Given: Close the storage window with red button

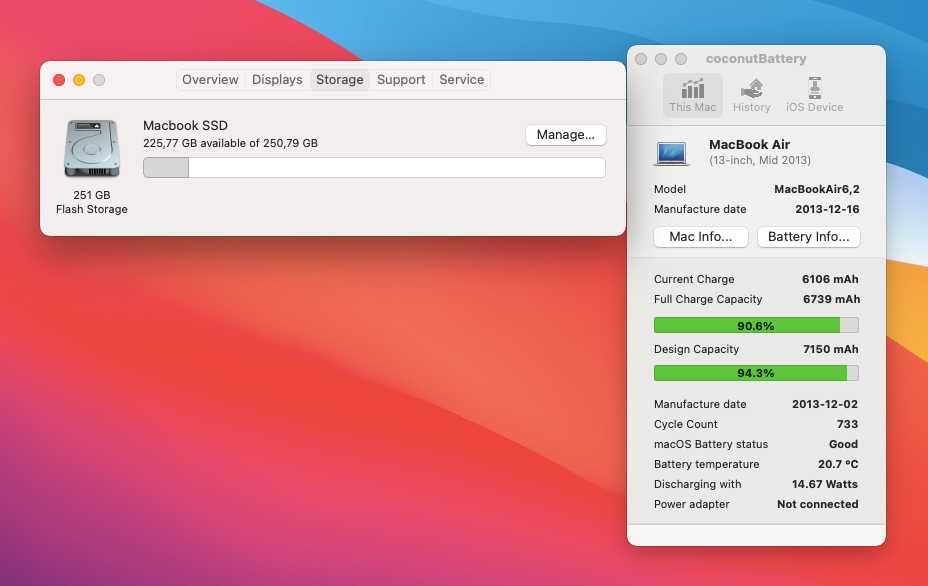Looking at the screenshot, I should (x=59, y=80).
